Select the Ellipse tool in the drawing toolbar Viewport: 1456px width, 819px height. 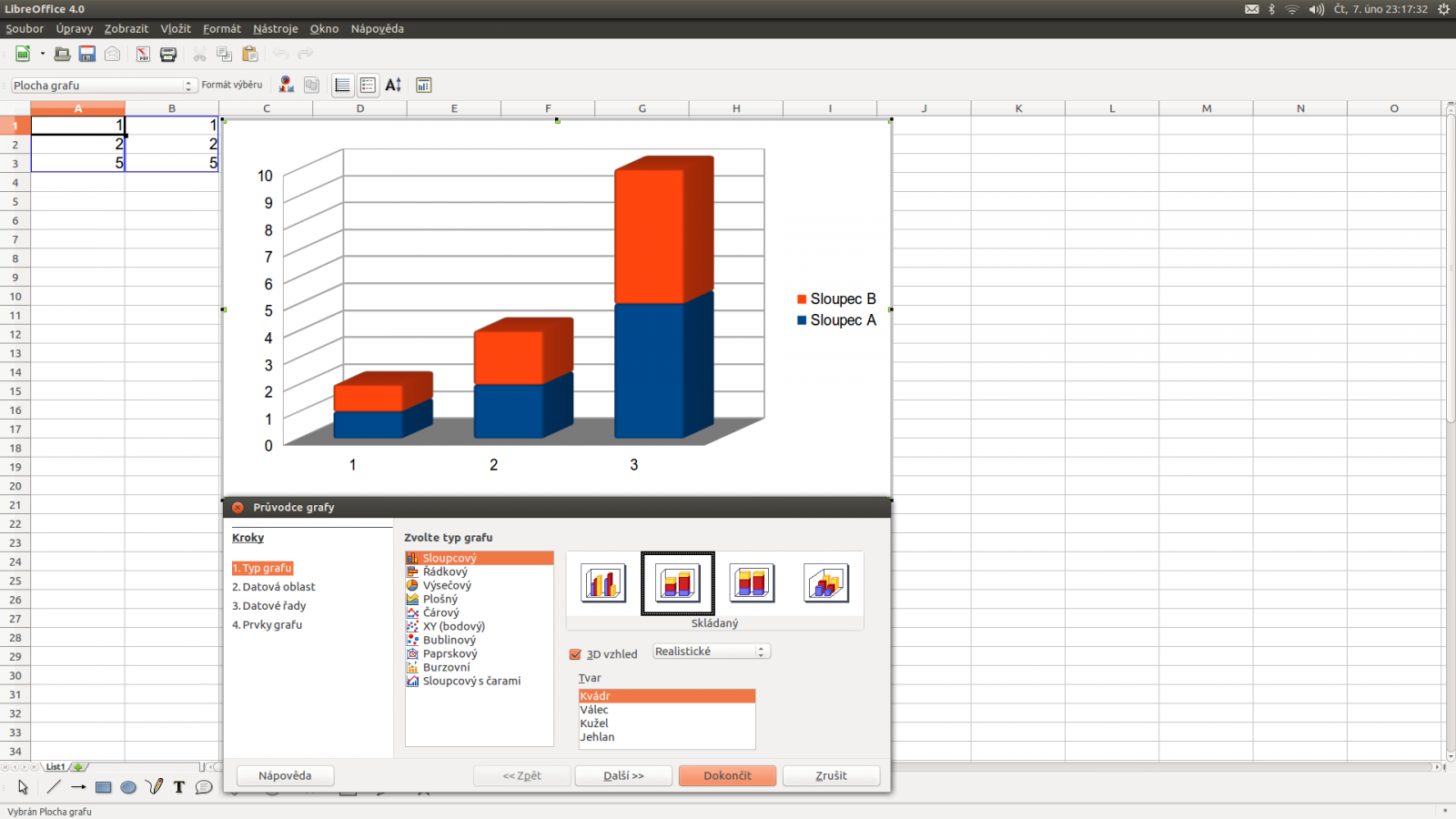click(128, 787)
